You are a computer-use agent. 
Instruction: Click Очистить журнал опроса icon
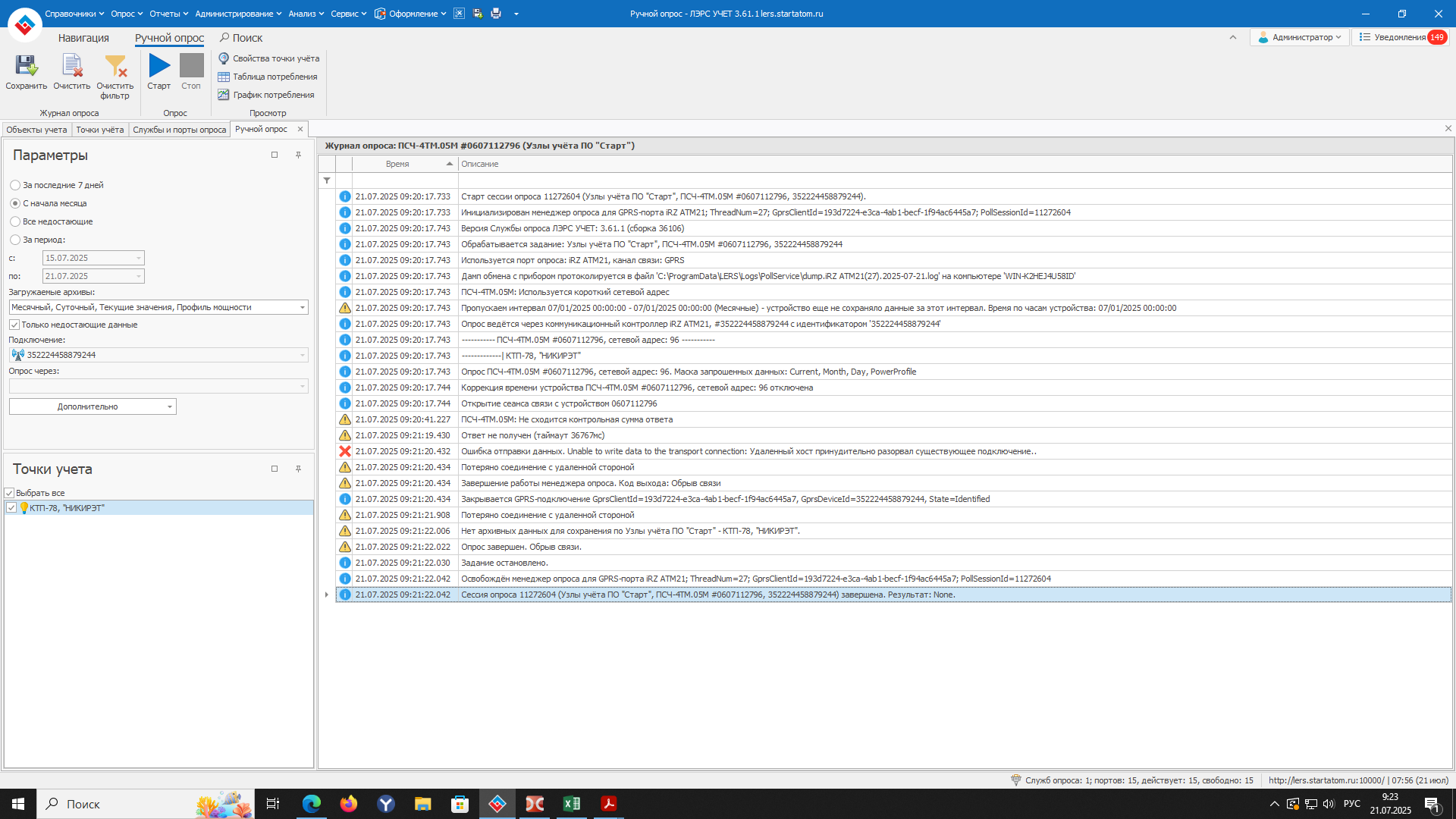pos(72,66)
